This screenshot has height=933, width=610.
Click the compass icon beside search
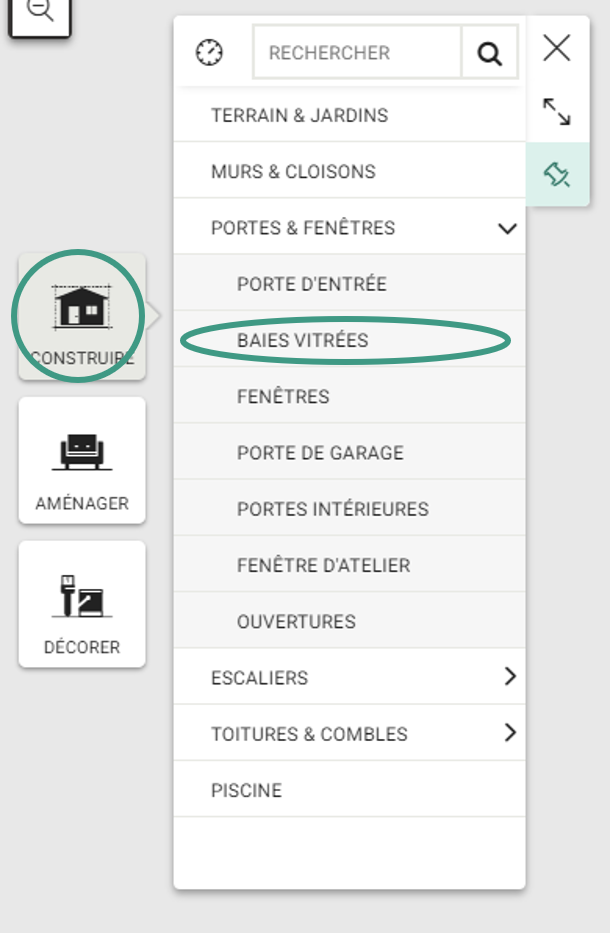(209, 52)
